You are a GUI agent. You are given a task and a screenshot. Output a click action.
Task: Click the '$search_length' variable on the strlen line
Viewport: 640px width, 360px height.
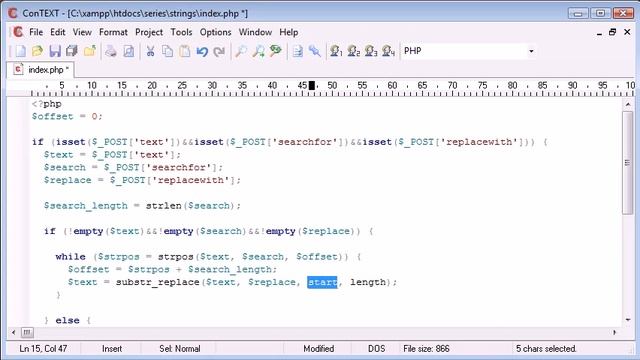click(x=86, y=206)
